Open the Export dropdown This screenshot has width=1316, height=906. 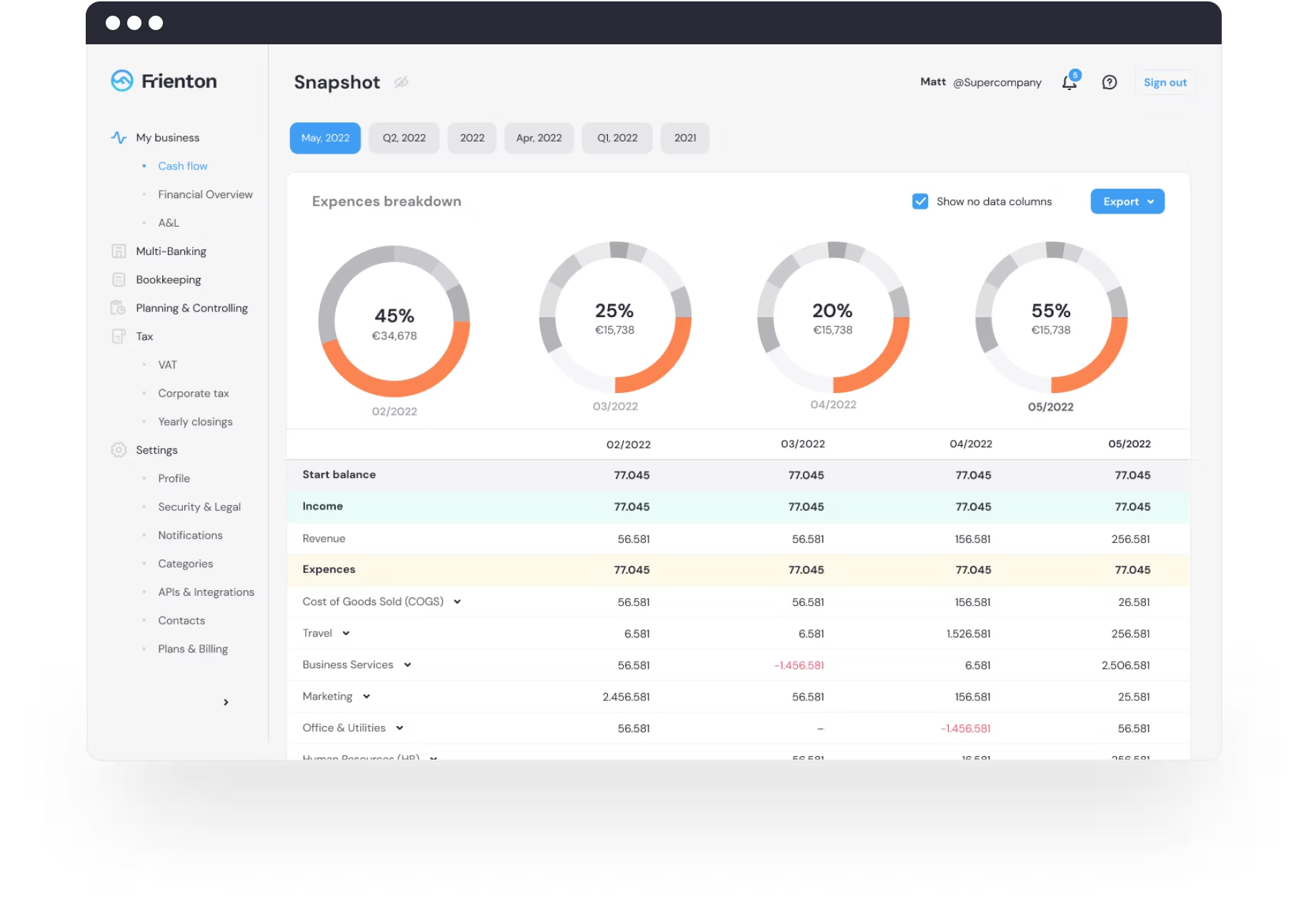1127,201
